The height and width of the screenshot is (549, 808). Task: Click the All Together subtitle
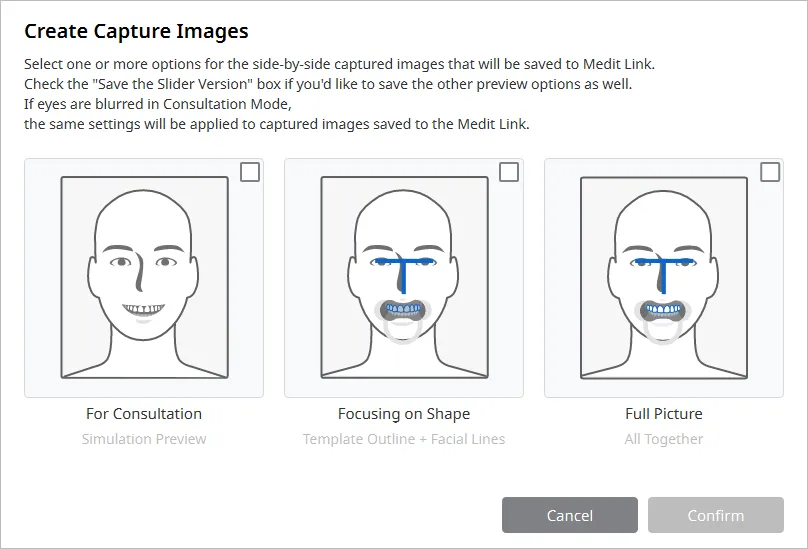[x=664, y=439]
